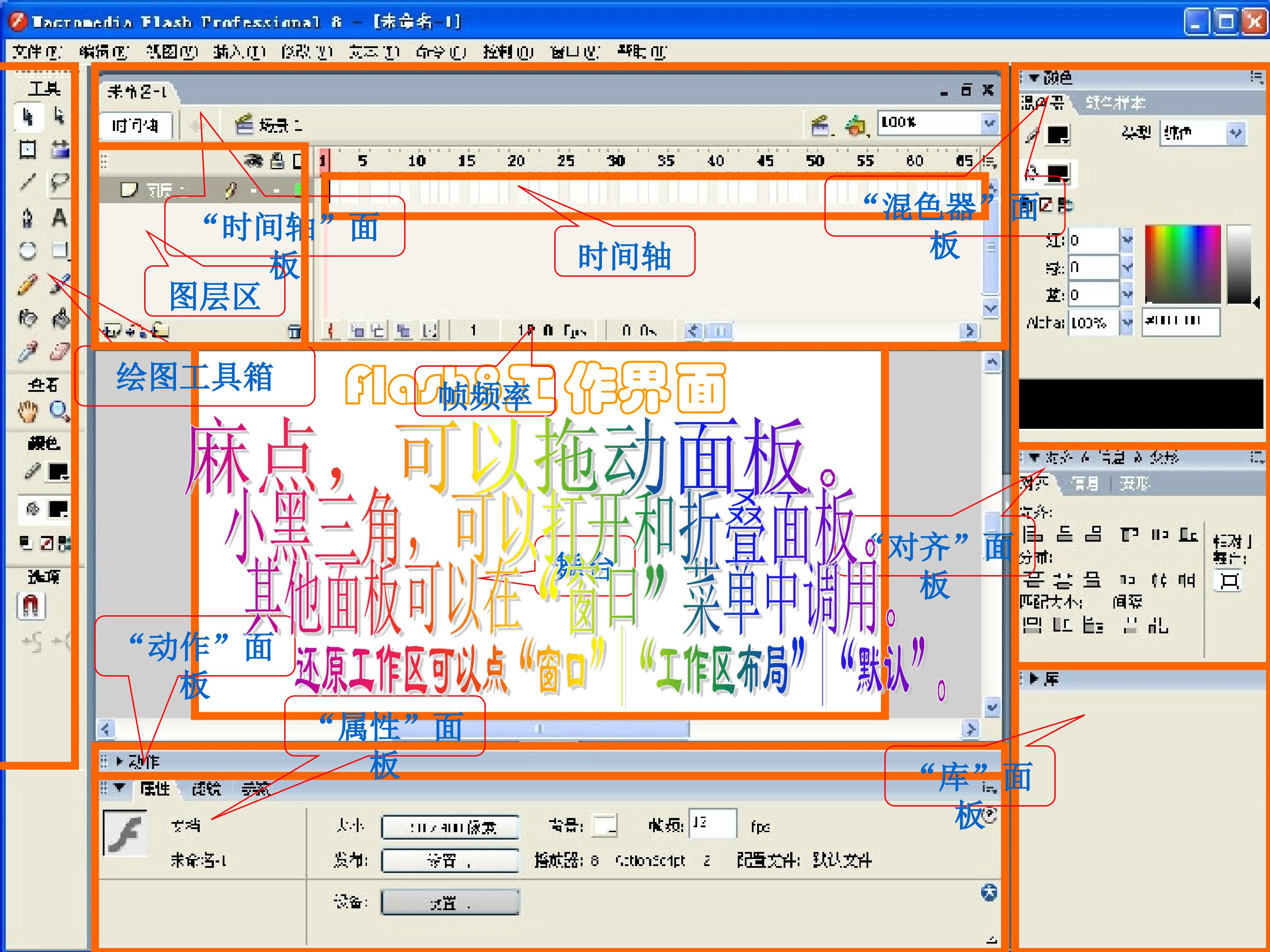This screenshot has height=952, width=1270.
Task: Switch to the 滤镜 (Filters) tab
Action: click(x=205, y=789)
